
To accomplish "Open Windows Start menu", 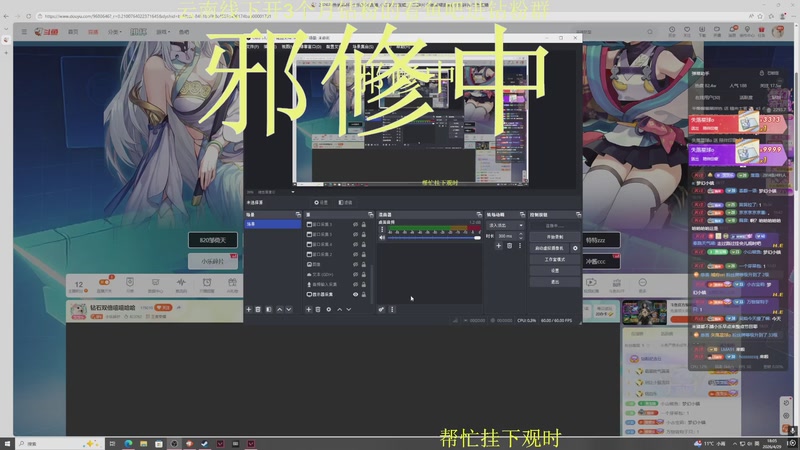I will pos(7,444).
